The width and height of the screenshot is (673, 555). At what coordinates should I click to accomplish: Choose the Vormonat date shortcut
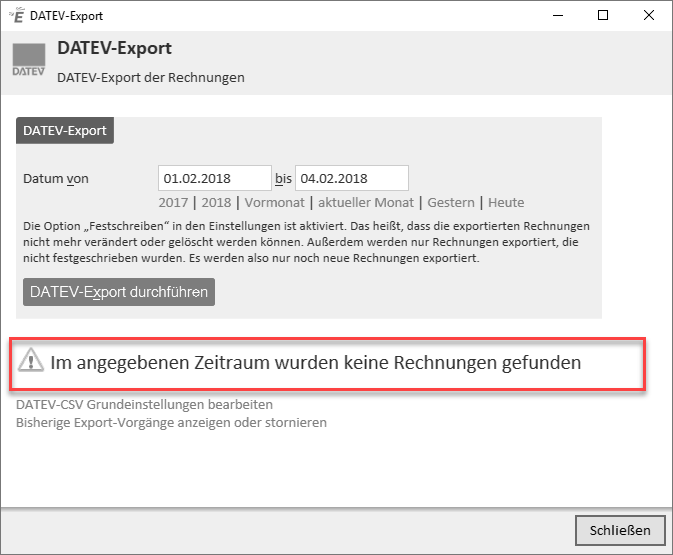click(275, 203)
